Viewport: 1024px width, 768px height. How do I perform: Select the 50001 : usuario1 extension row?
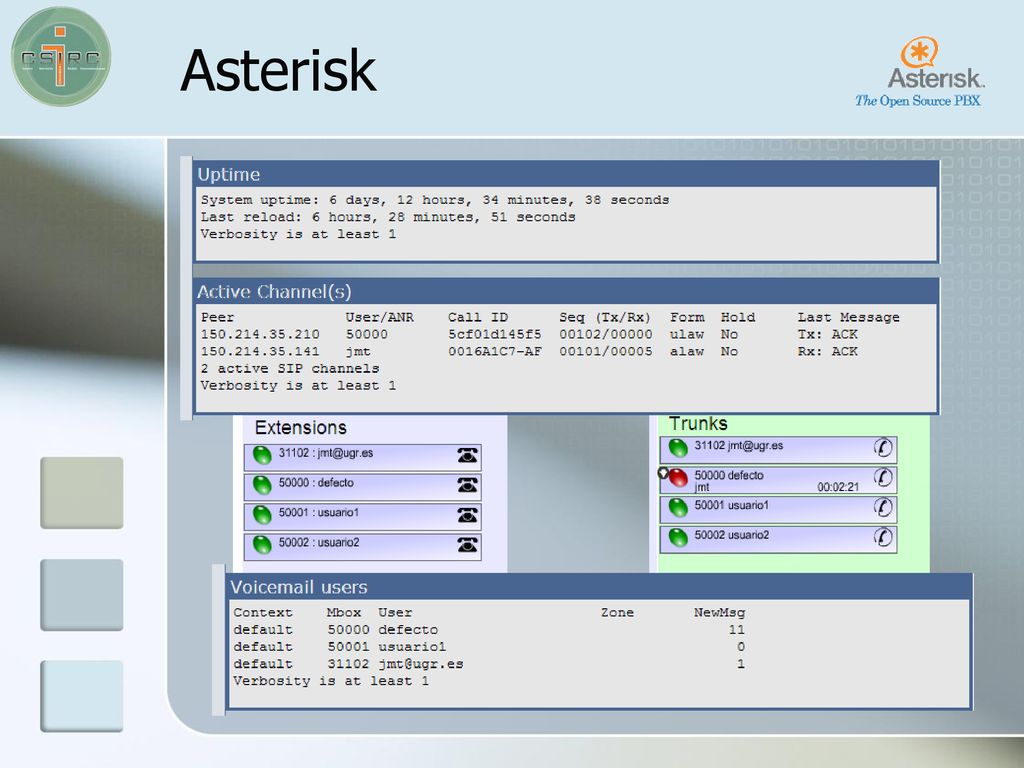tap(362, 517)
